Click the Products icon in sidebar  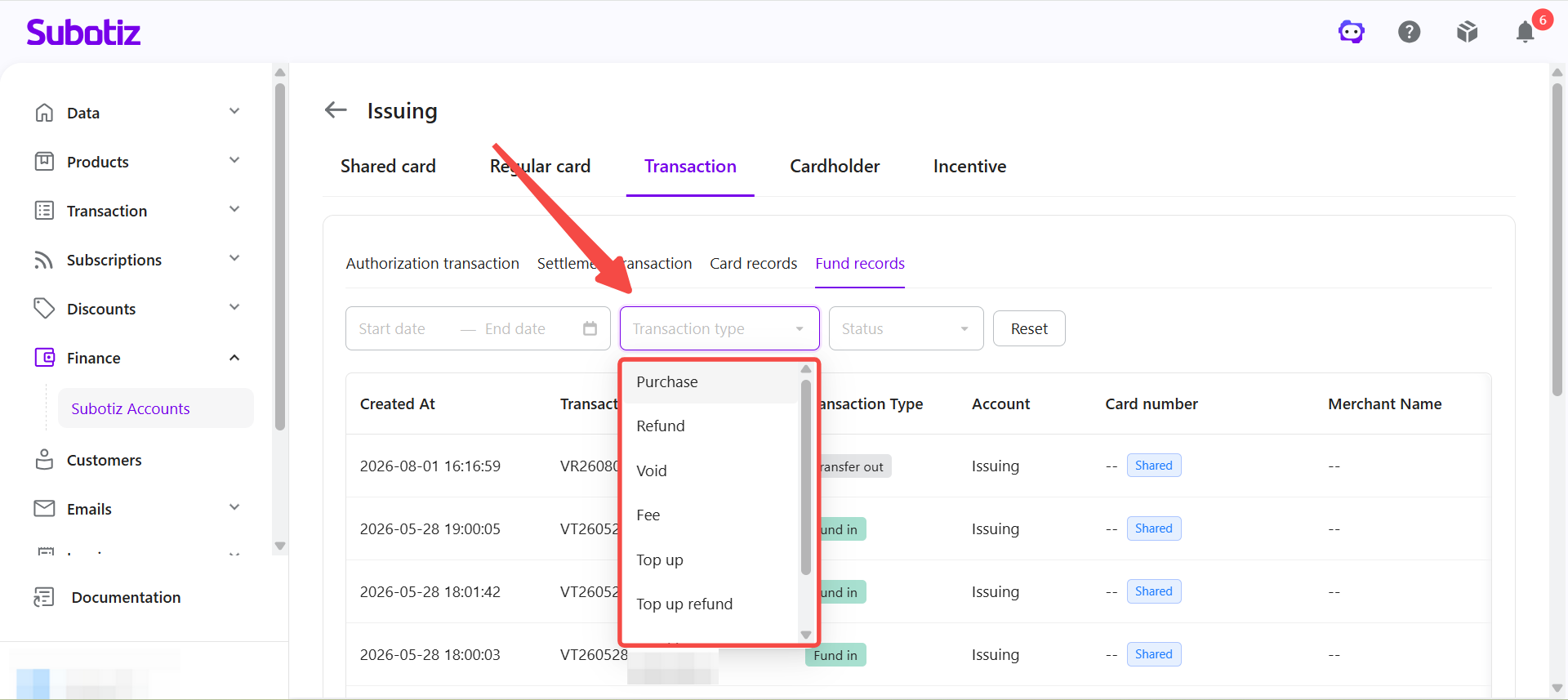point(44,162)
